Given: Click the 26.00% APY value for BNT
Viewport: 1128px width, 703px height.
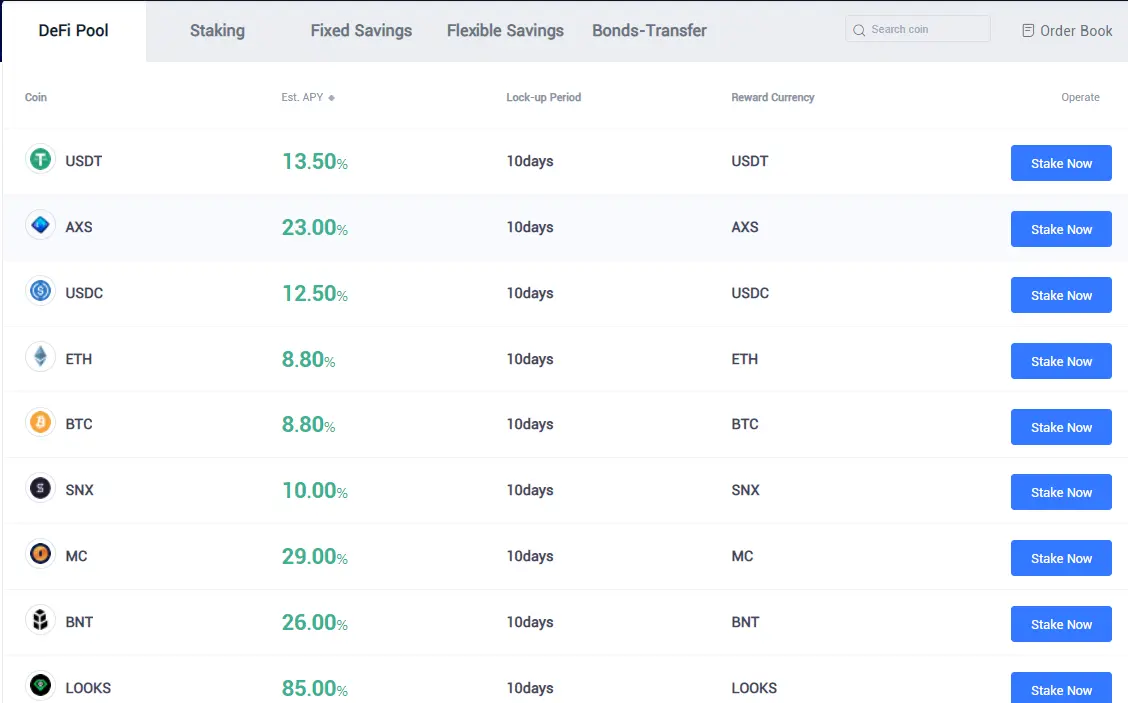Looking at the screenshot, I should (x=314, y=622).
